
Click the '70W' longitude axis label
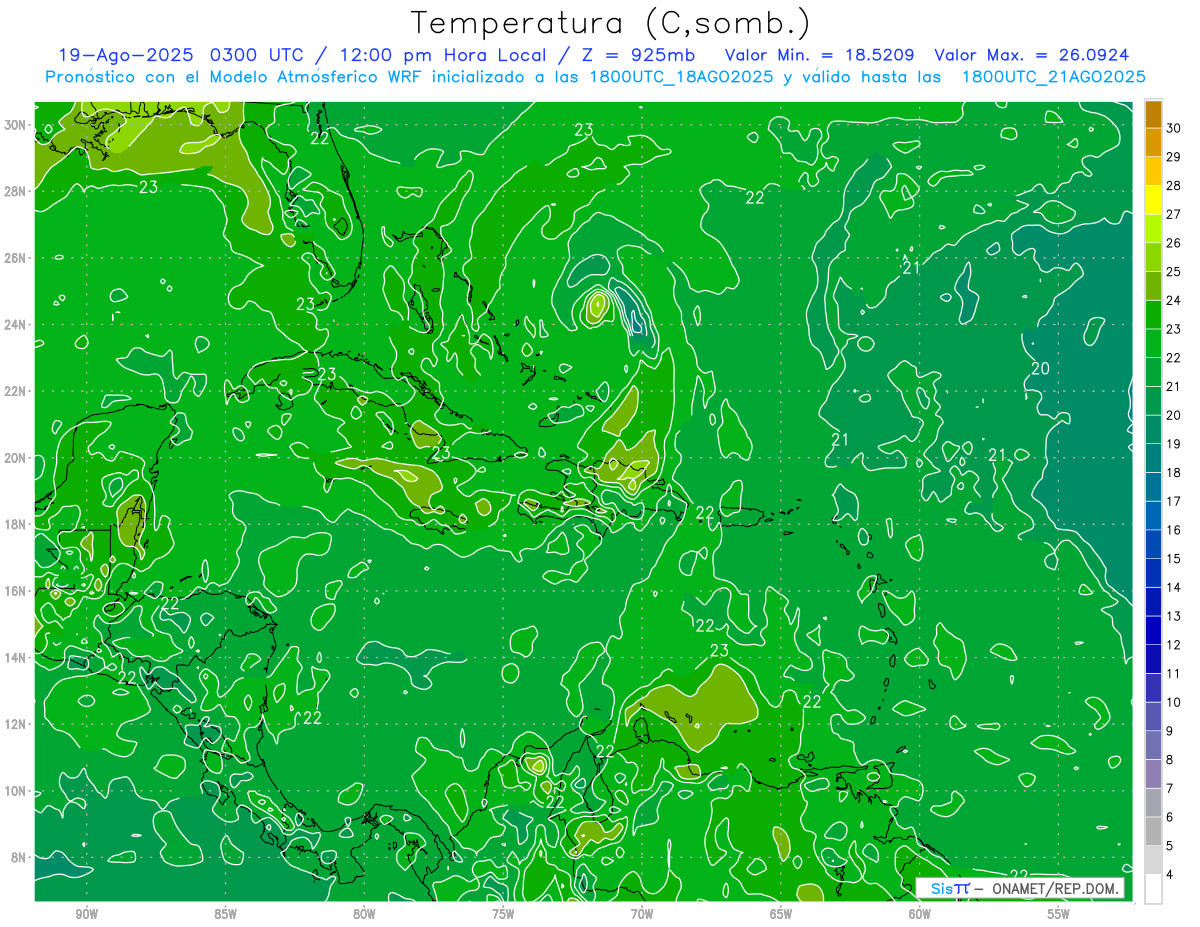coord(642,914)
